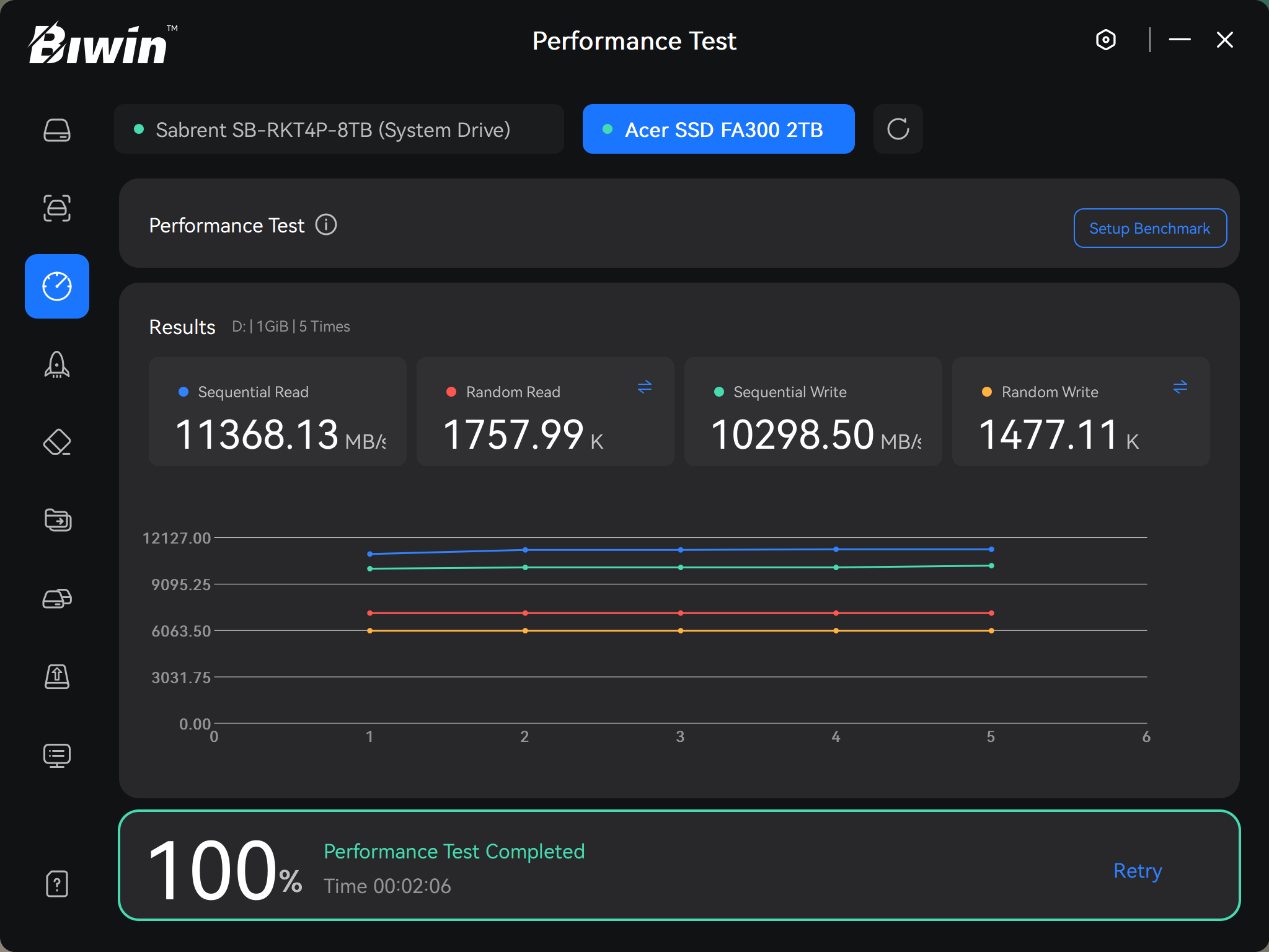This screenshot has width=1269, height=952.
Task: Open the help question mark icon
Action: pyautogui.click(x=57, y=884)
